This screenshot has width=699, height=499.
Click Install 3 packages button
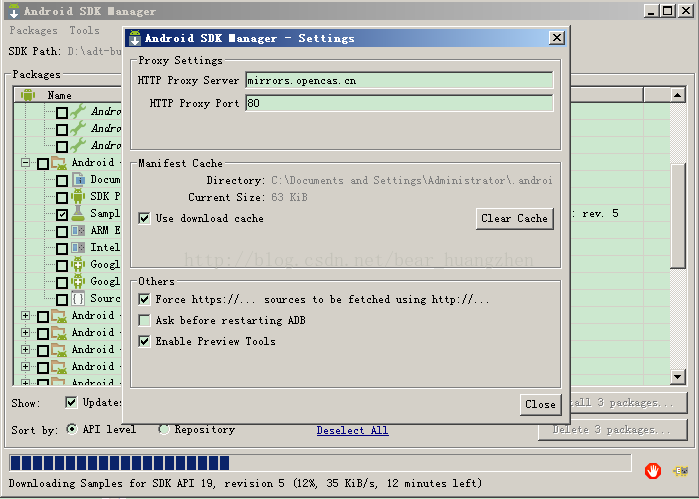pos(629,403)
